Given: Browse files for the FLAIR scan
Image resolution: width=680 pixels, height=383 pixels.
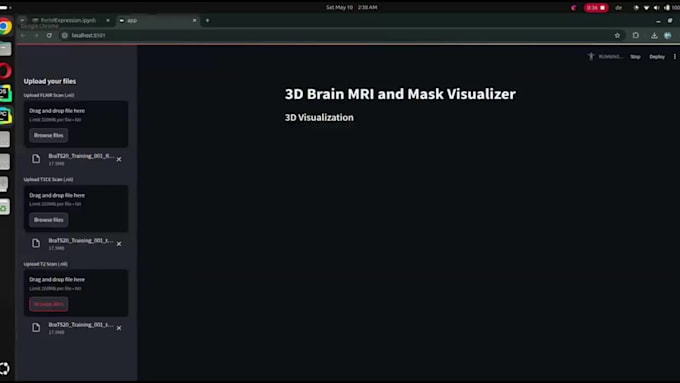Looking at the screenshot, I should point(49,135).
